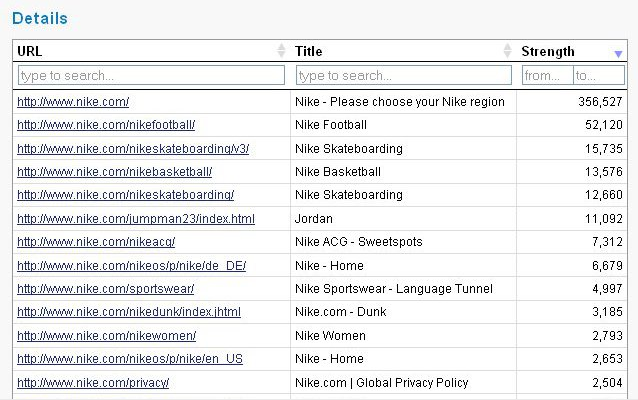This screenshot has width=638, height=400.
Task: Select the strength value 2,653
Action: click(x=607, y=359)
